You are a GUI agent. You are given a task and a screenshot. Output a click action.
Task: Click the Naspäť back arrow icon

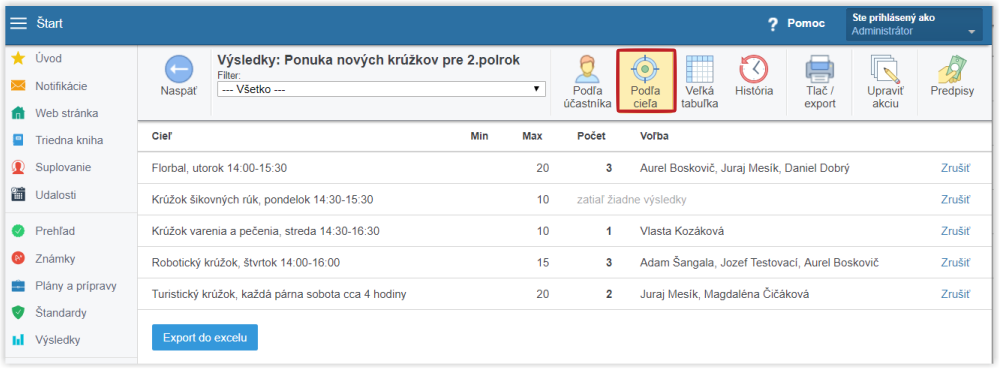click(x=179, y=69)
